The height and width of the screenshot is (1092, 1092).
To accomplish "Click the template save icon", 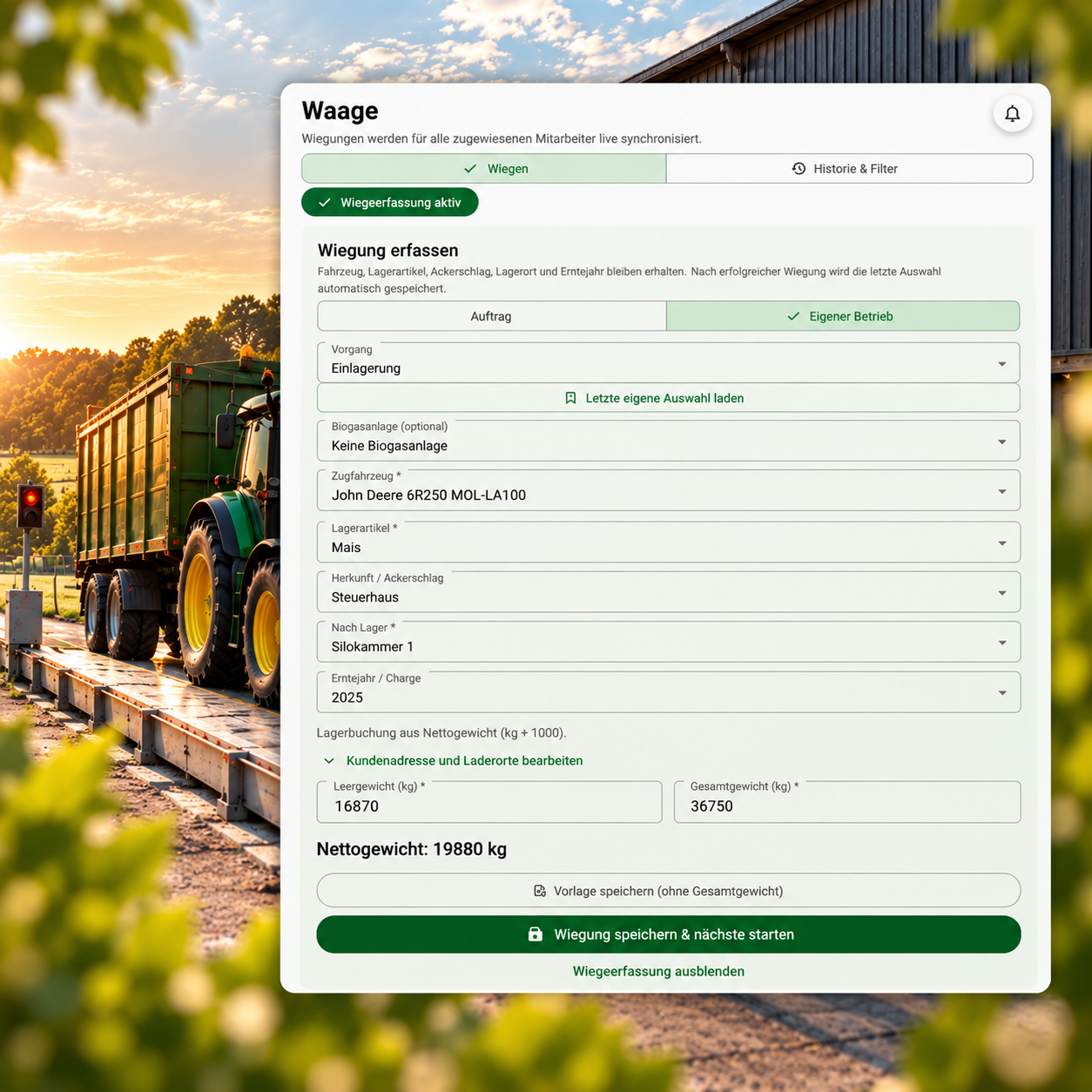I will (540, 891).
